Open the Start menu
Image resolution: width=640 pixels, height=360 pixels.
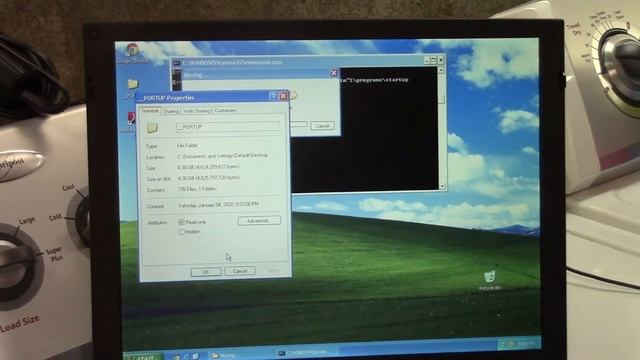[x=143, y=356]
